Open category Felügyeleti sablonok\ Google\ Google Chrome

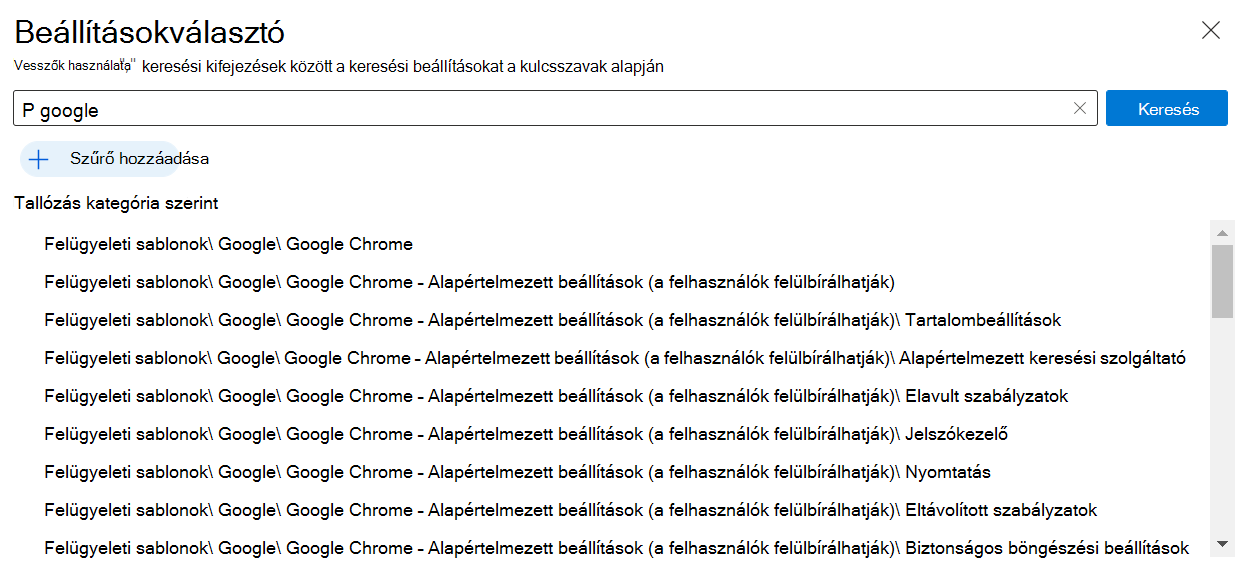point(229,244)
